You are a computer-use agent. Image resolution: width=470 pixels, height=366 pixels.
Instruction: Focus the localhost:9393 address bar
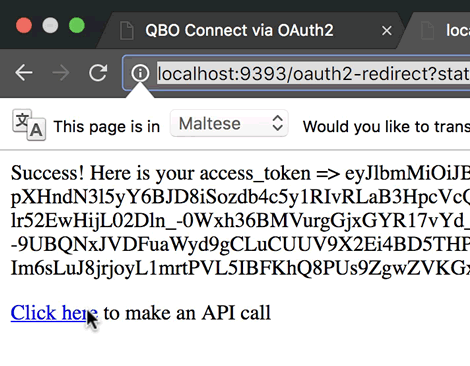313,73
